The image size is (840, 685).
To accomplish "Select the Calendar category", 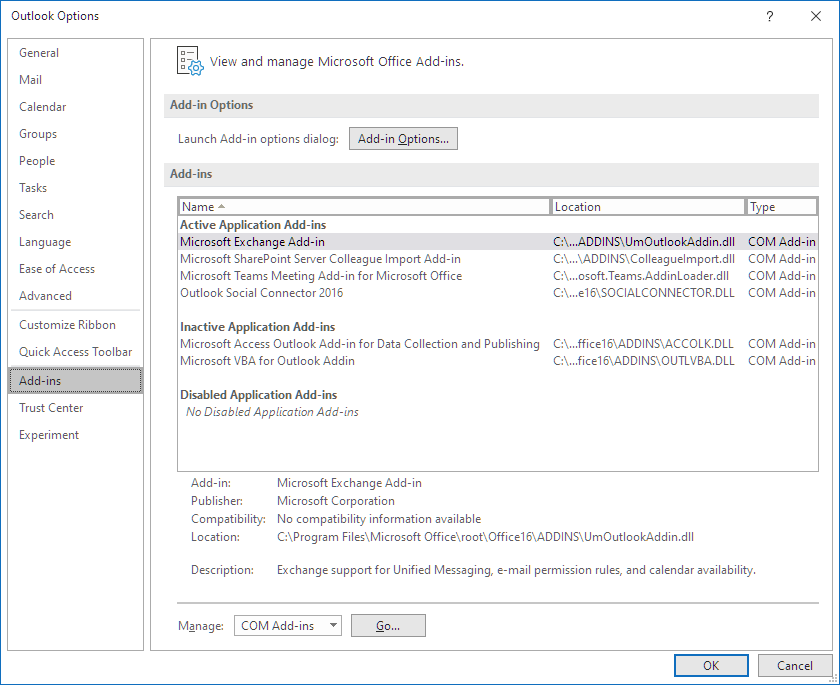I will [42, 106].
